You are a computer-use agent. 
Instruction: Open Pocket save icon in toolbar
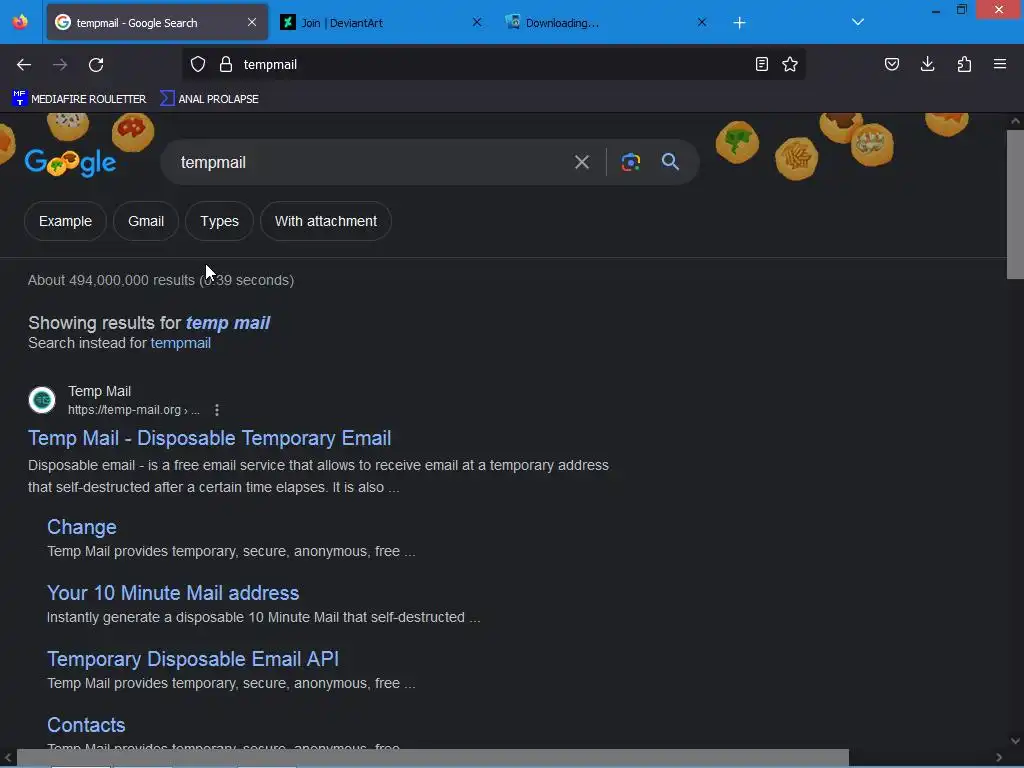[892, 64]
